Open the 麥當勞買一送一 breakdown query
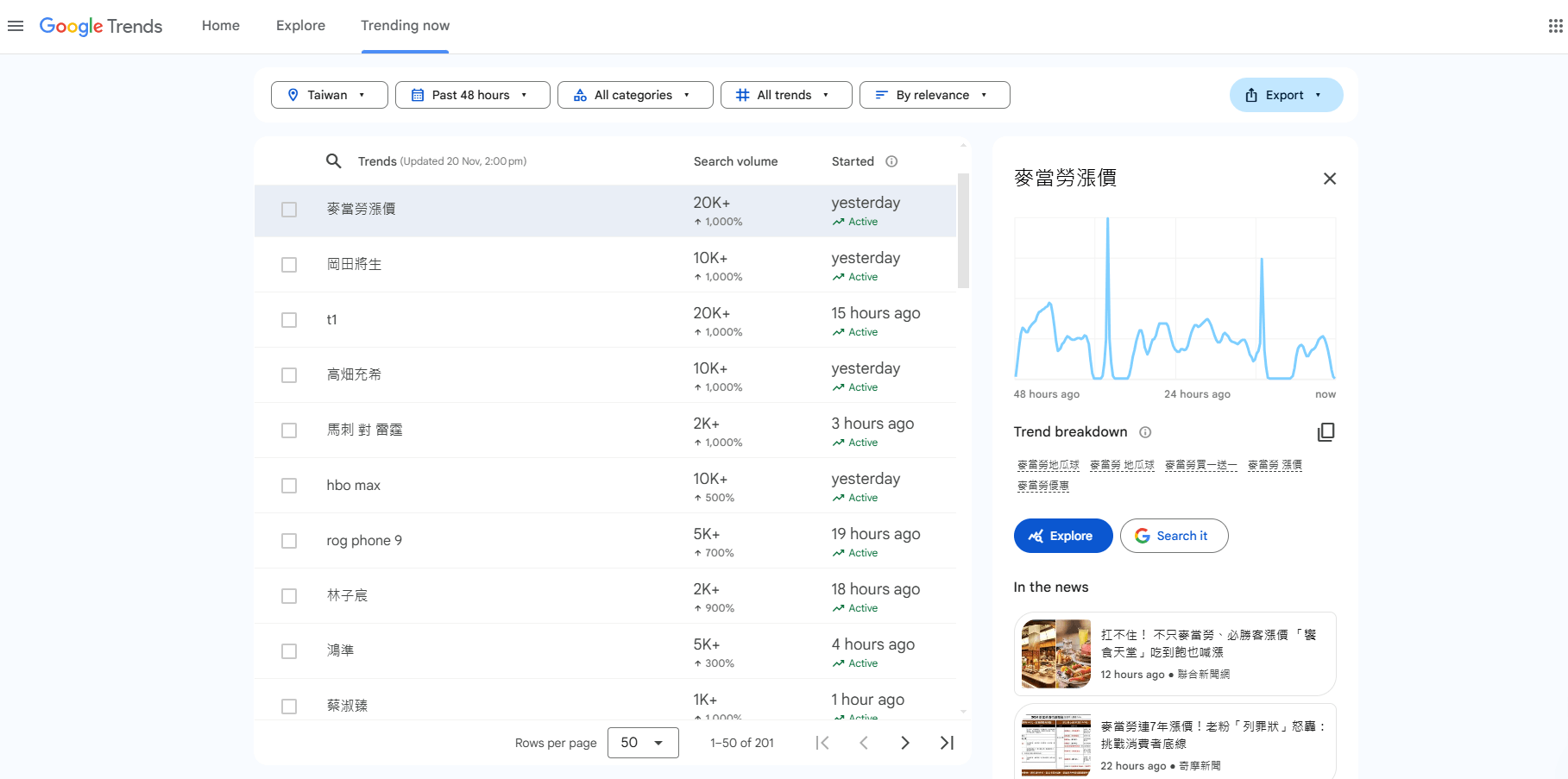Viewport: 1568px width, 779px height. pyautogui.click(x=1200, y=465)
